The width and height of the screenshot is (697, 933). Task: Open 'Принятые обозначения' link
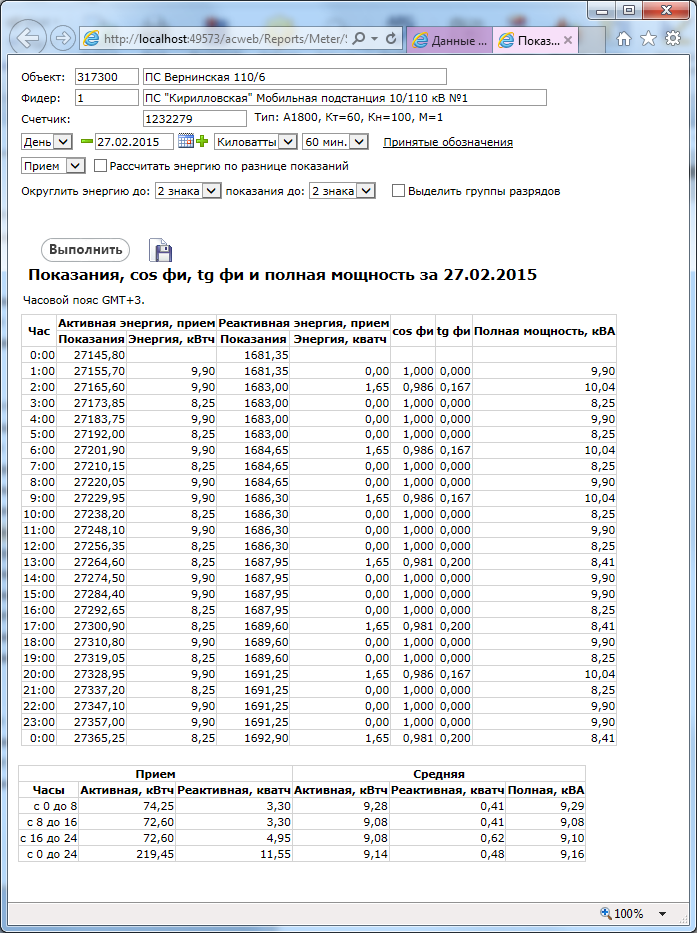click(x=448, y=142)
